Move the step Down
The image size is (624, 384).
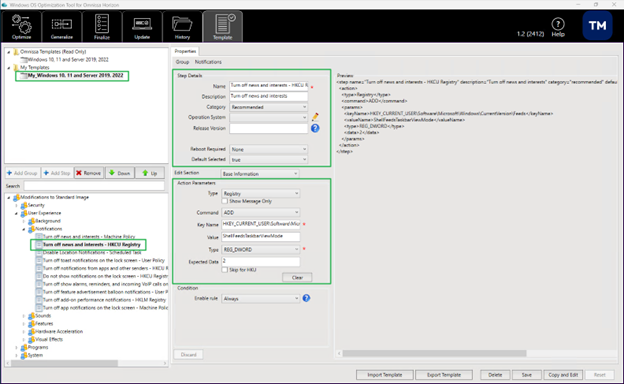click(119, 173)
